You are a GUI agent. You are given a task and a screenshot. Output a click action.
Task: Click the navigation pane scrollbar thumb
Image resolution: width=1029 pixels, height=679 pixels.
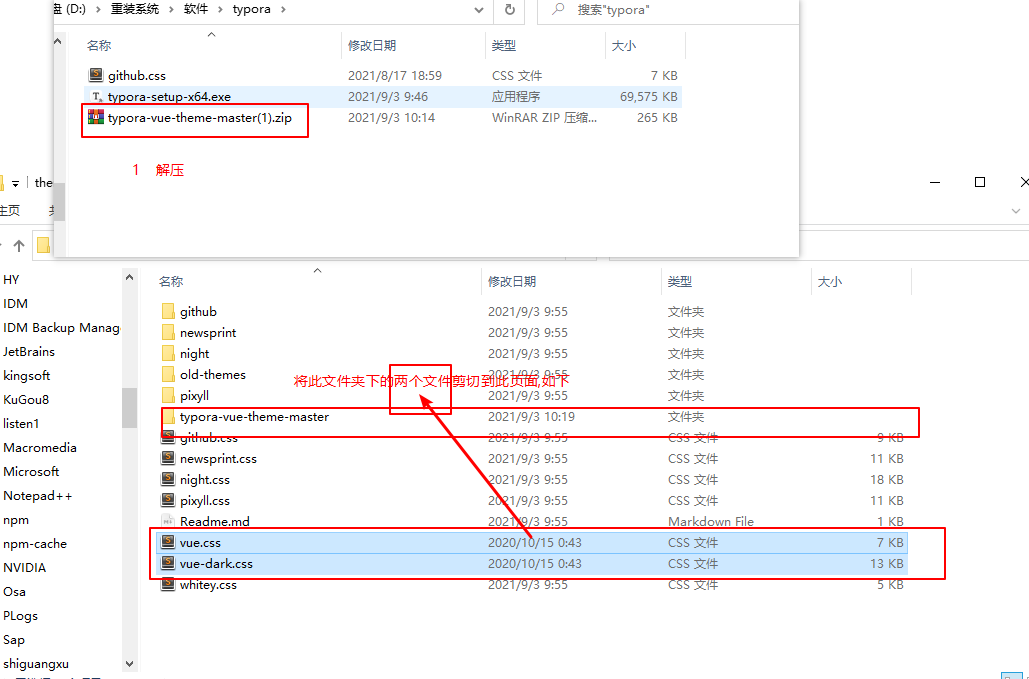pos(129,407)
